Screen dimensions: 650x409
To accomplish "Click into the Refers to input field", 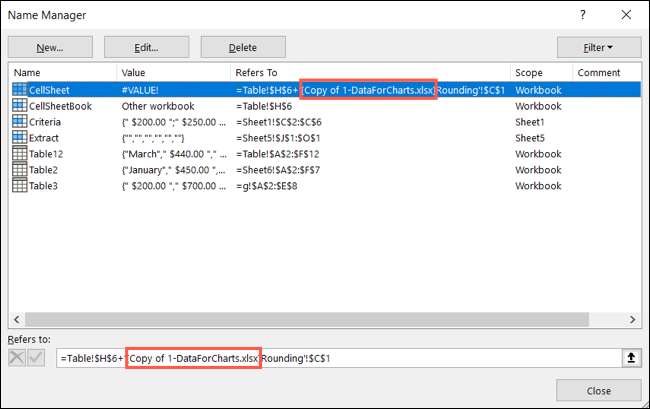I will [339, 358].
